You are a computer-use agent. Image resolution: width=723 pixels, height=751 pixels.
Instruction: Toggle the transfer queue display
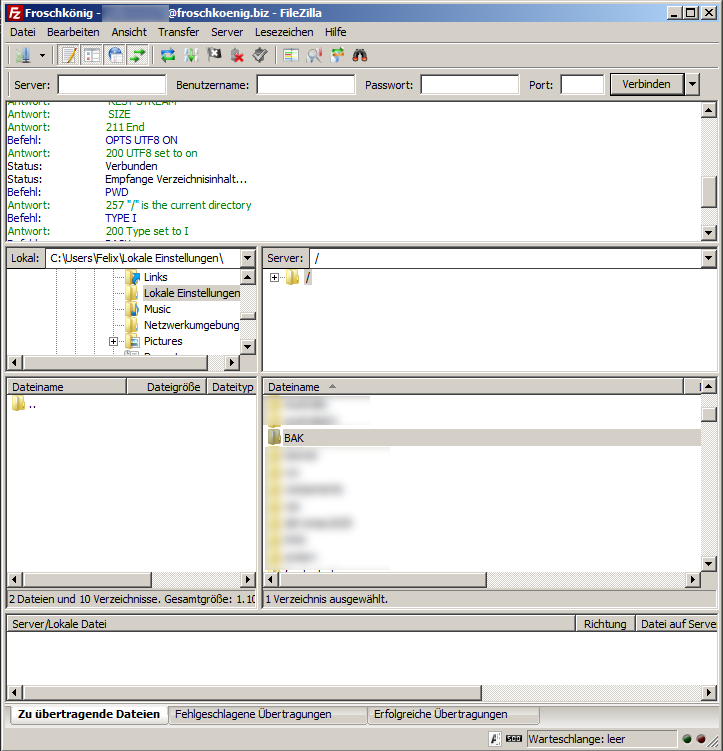point(137,55)
